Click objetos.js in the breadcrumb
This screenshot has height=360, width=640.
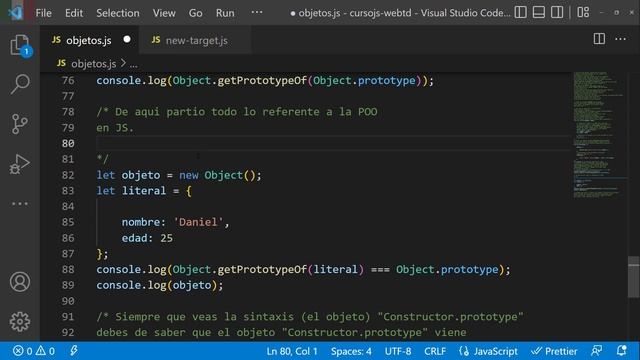[x=93, y=64]
